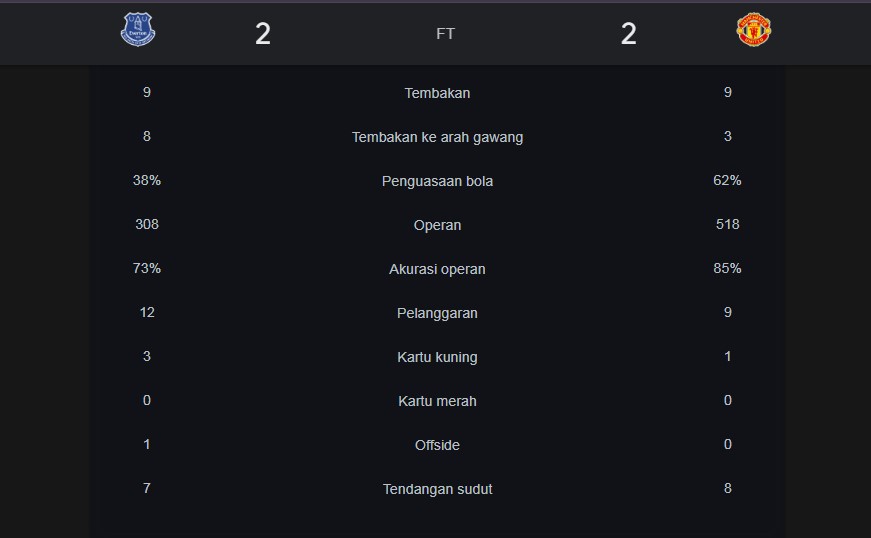Click Everton's score of 2
This screenshot has width=871, height=538.
[x=263, y=34]
